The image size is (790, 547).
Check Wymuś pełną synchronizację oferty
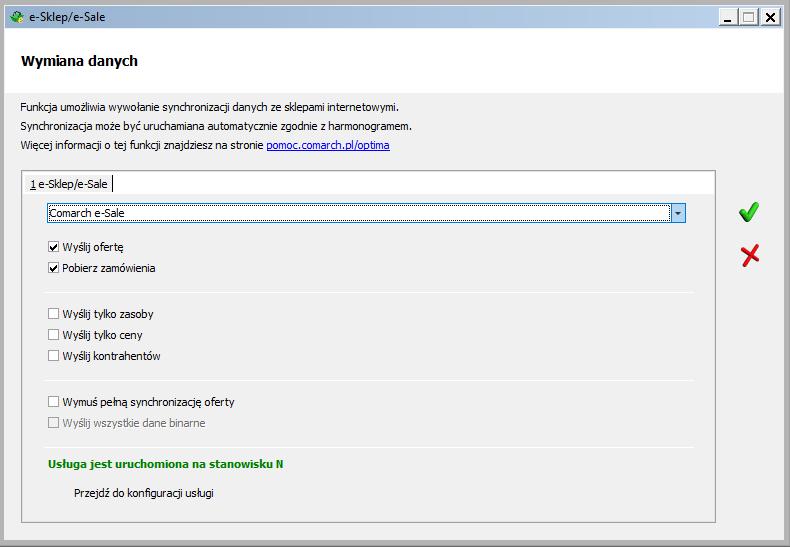pyautogui.click(x=53, y=401)
